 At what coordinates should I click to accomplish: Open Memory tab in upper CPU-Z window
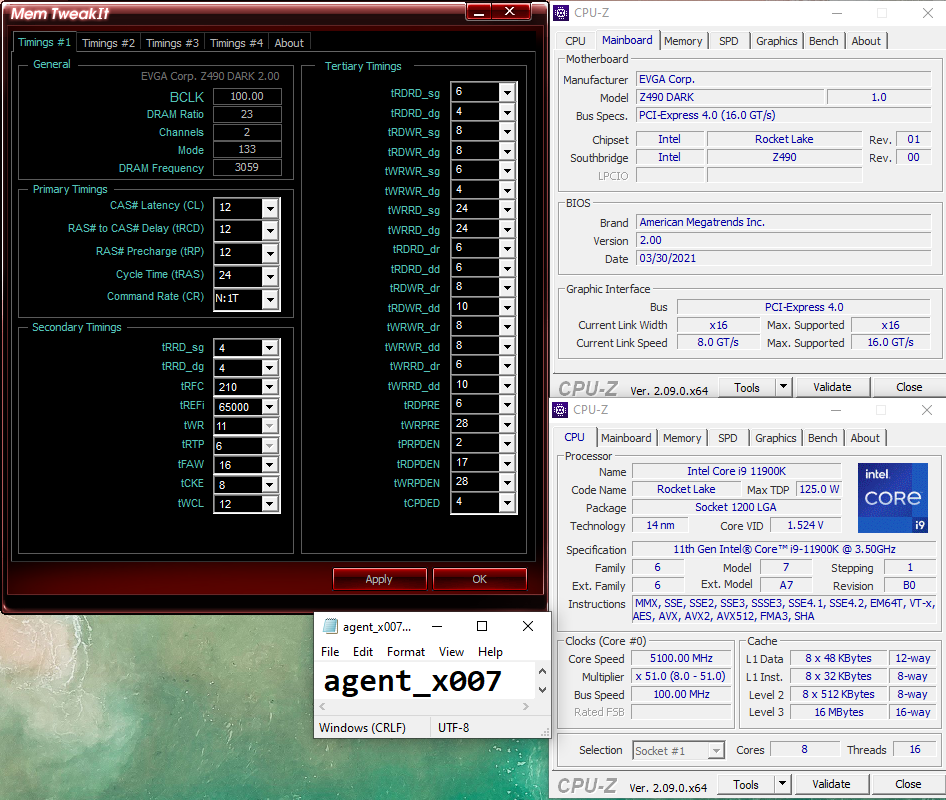coord(683,41)
